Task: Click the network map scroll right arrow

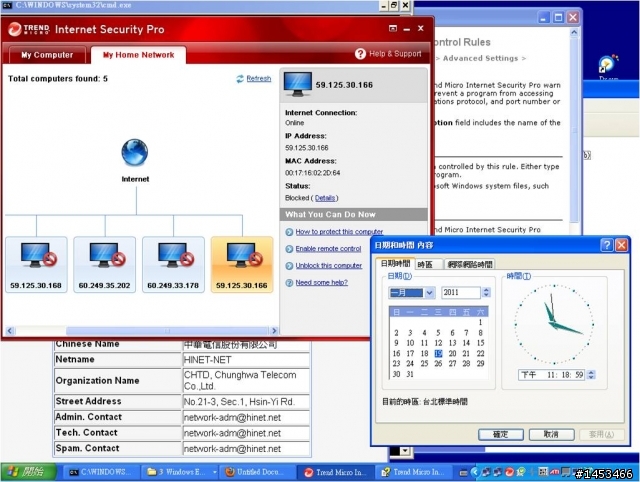Action: pos(274,331)
